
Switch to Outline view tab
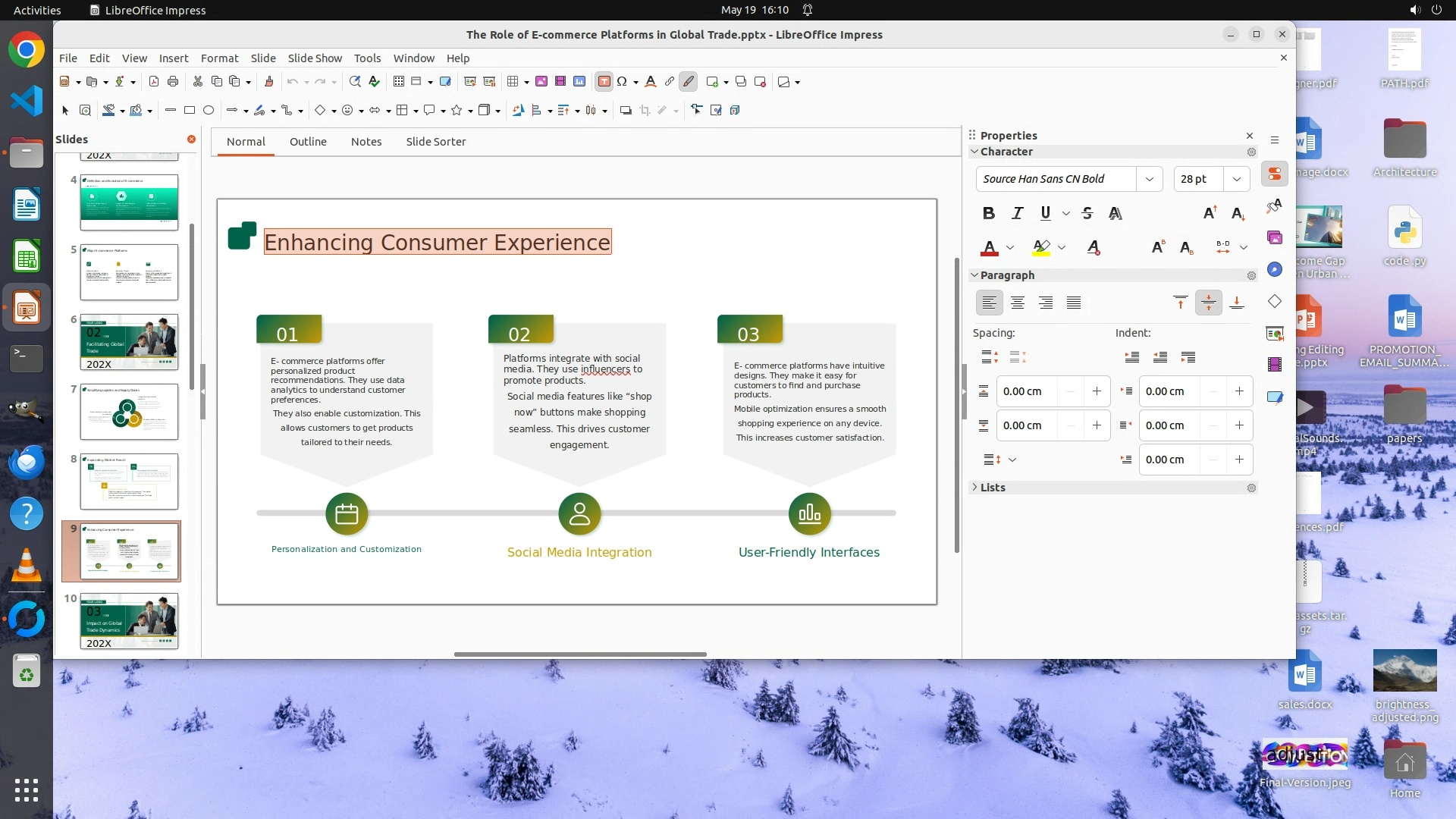click(x=307, y=142)
